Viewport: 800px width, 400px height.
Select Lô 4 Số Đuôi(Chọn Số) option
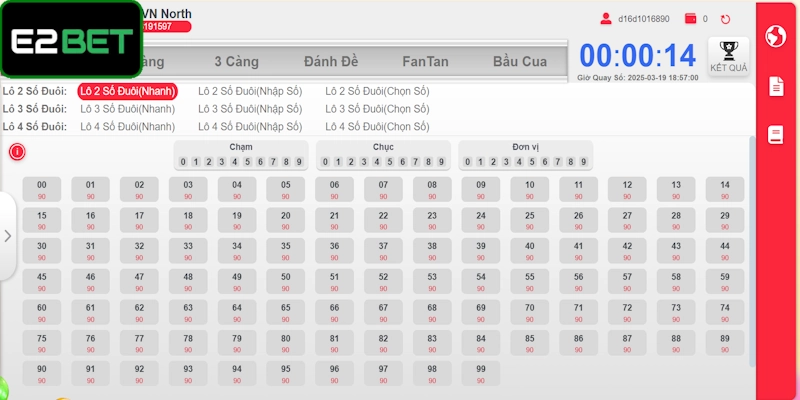(x=378, y=127)
